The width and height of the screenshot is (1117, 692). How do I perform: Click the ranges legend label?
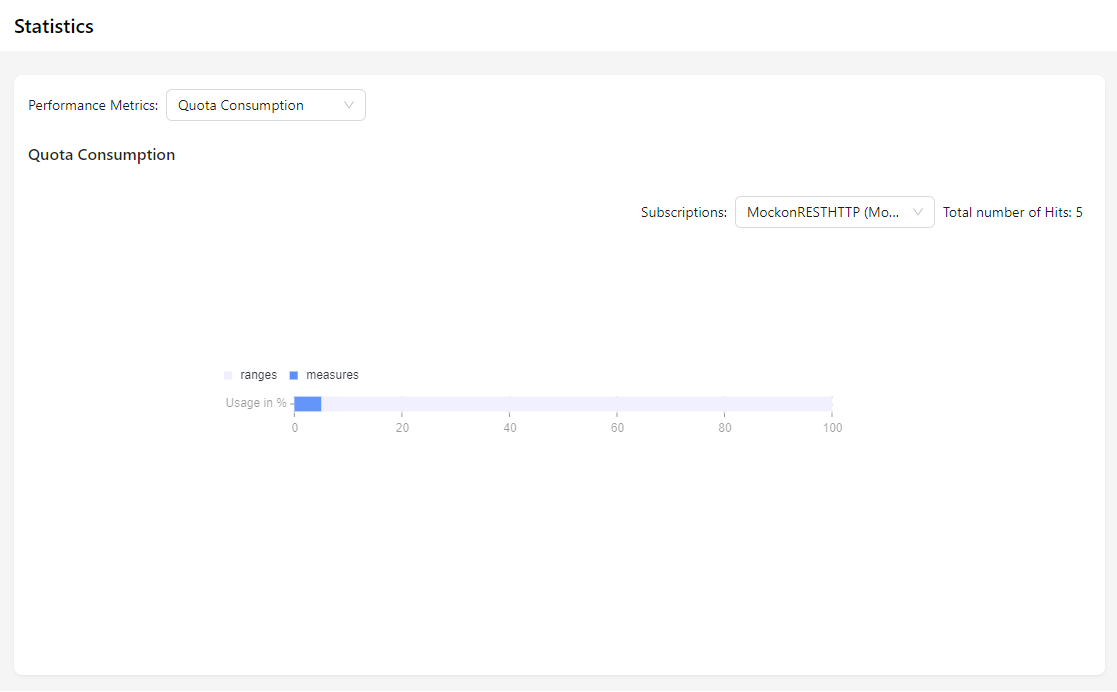coord(258,375)
